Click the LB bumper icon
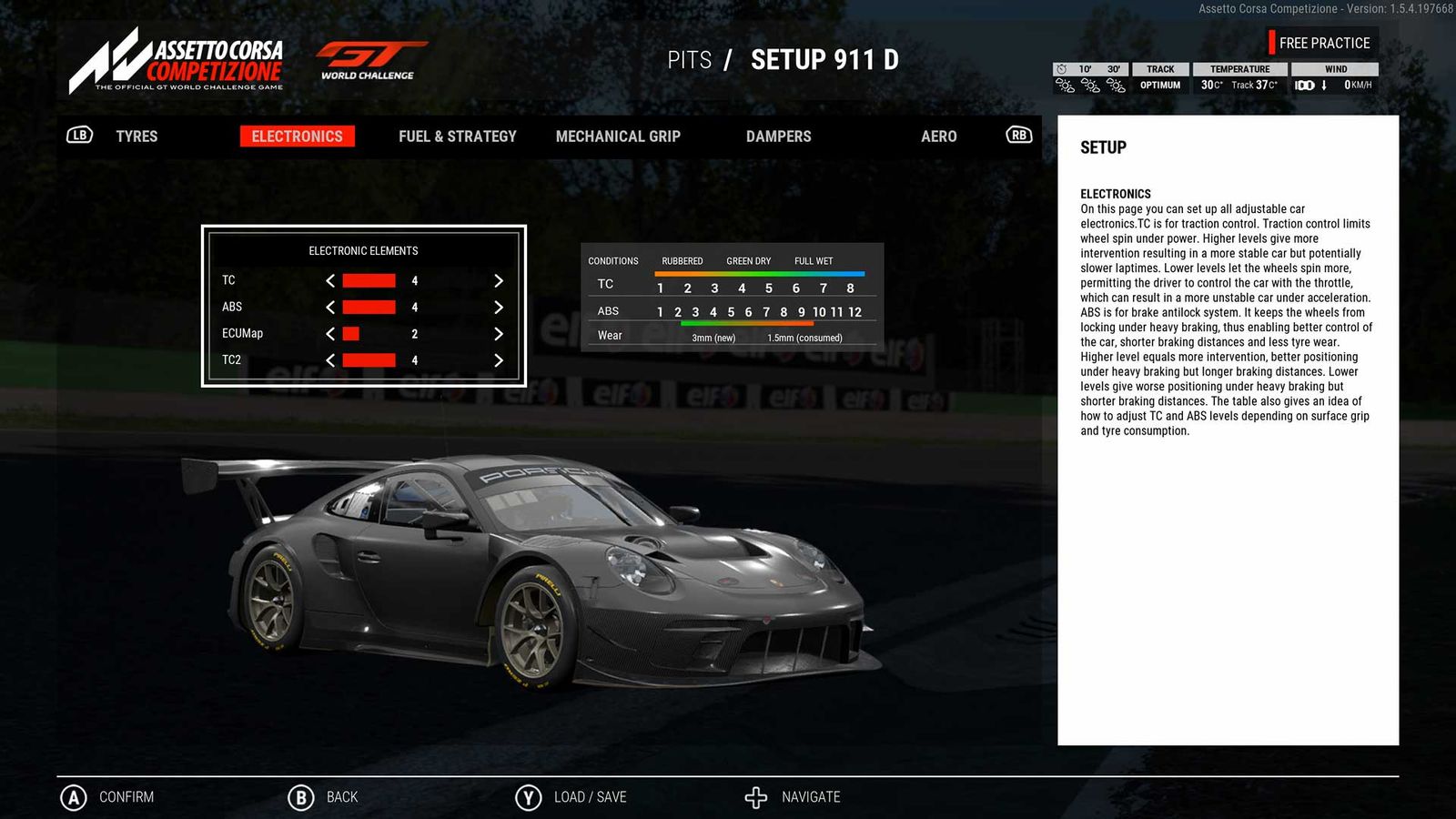This screenshot has width=1456, height=819. 80,135
